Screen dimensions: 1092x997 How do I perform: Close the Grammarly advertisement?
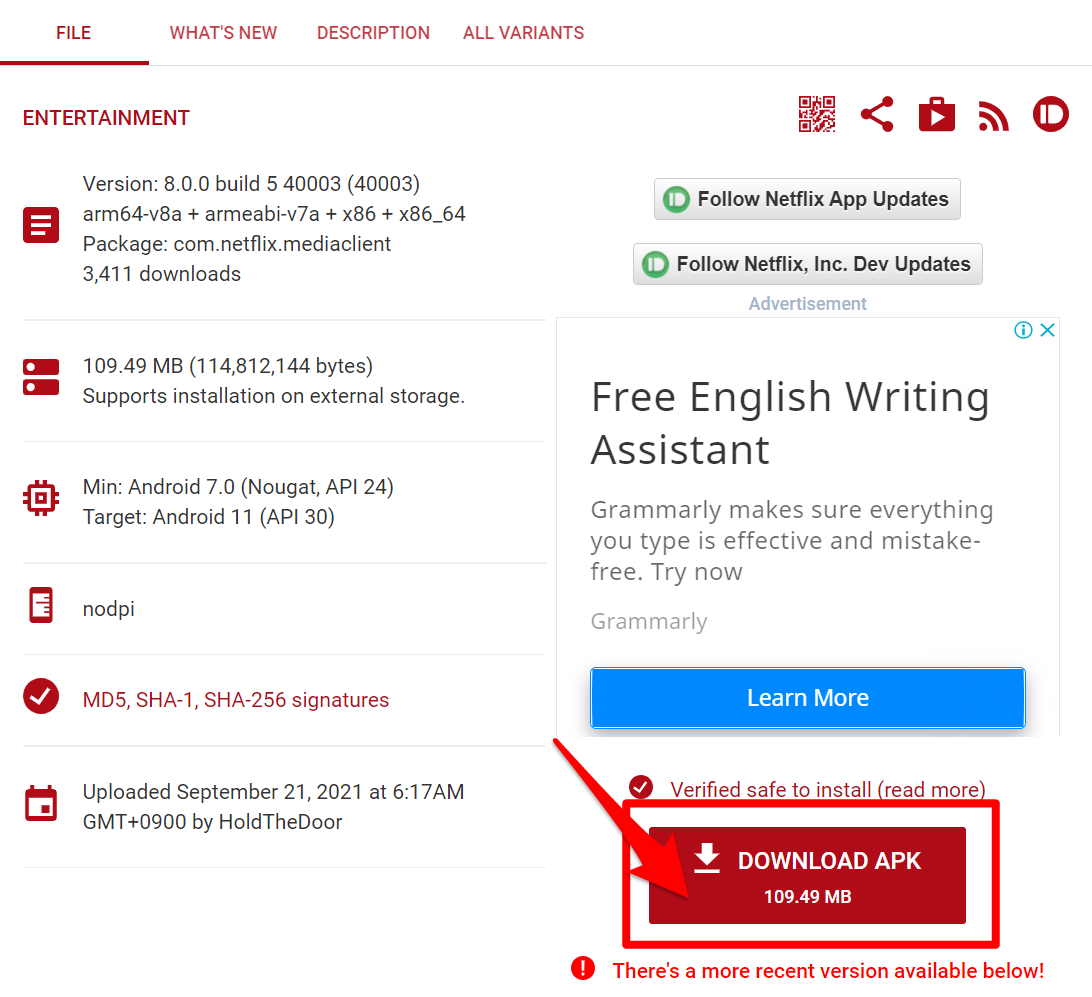click(x=1047, y=330)
